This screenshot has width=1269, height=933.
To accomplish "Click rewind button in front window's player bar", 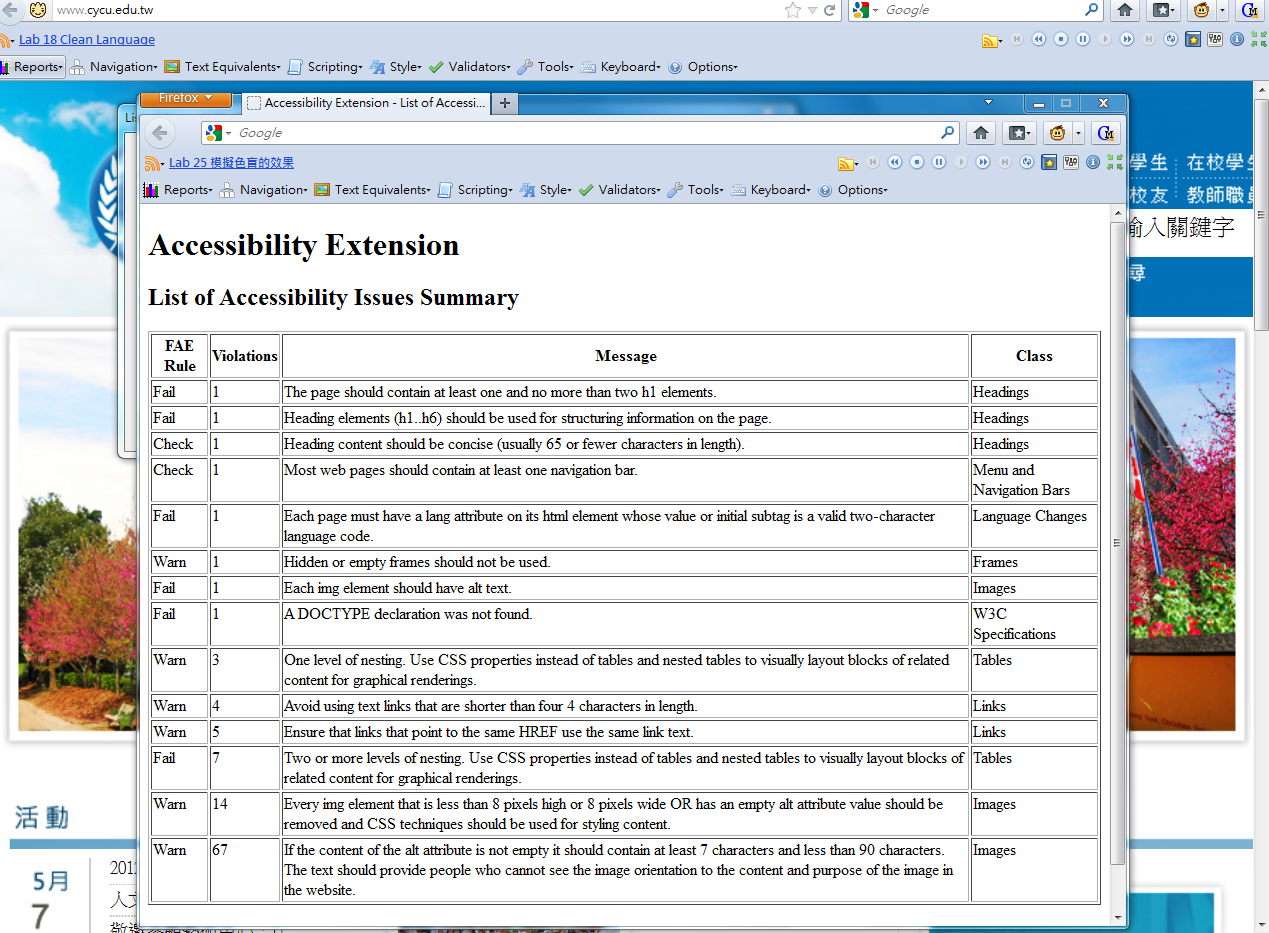I will [895, 162].
